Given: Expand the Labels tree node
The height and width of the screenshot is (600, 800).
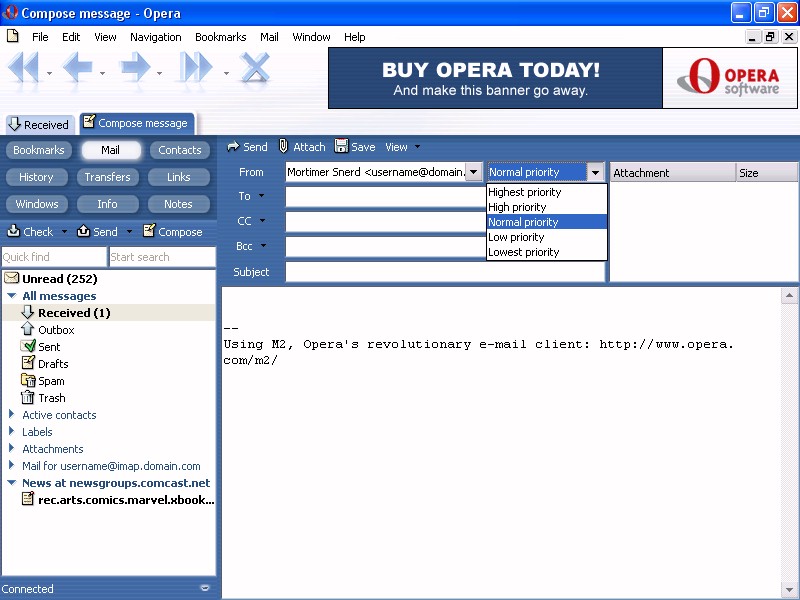Looking at the screenshot, I should 12,432.
